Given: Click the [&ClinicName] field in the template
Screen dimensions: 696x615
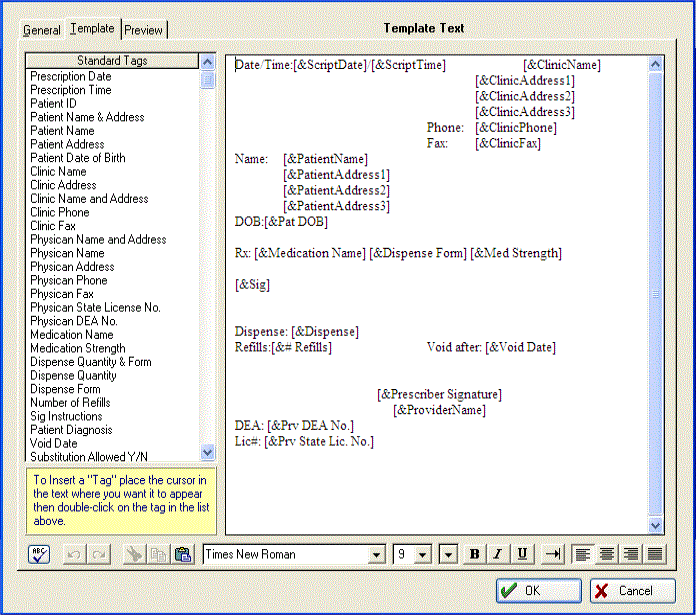Looking at the screenshot, I should tap(562, 65).
